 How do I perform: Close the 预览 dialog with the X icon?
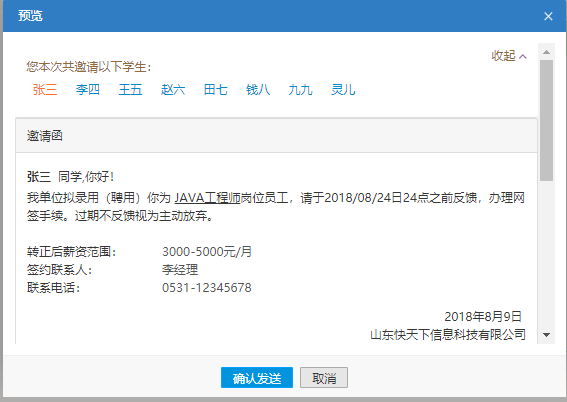tap(548, 16)
